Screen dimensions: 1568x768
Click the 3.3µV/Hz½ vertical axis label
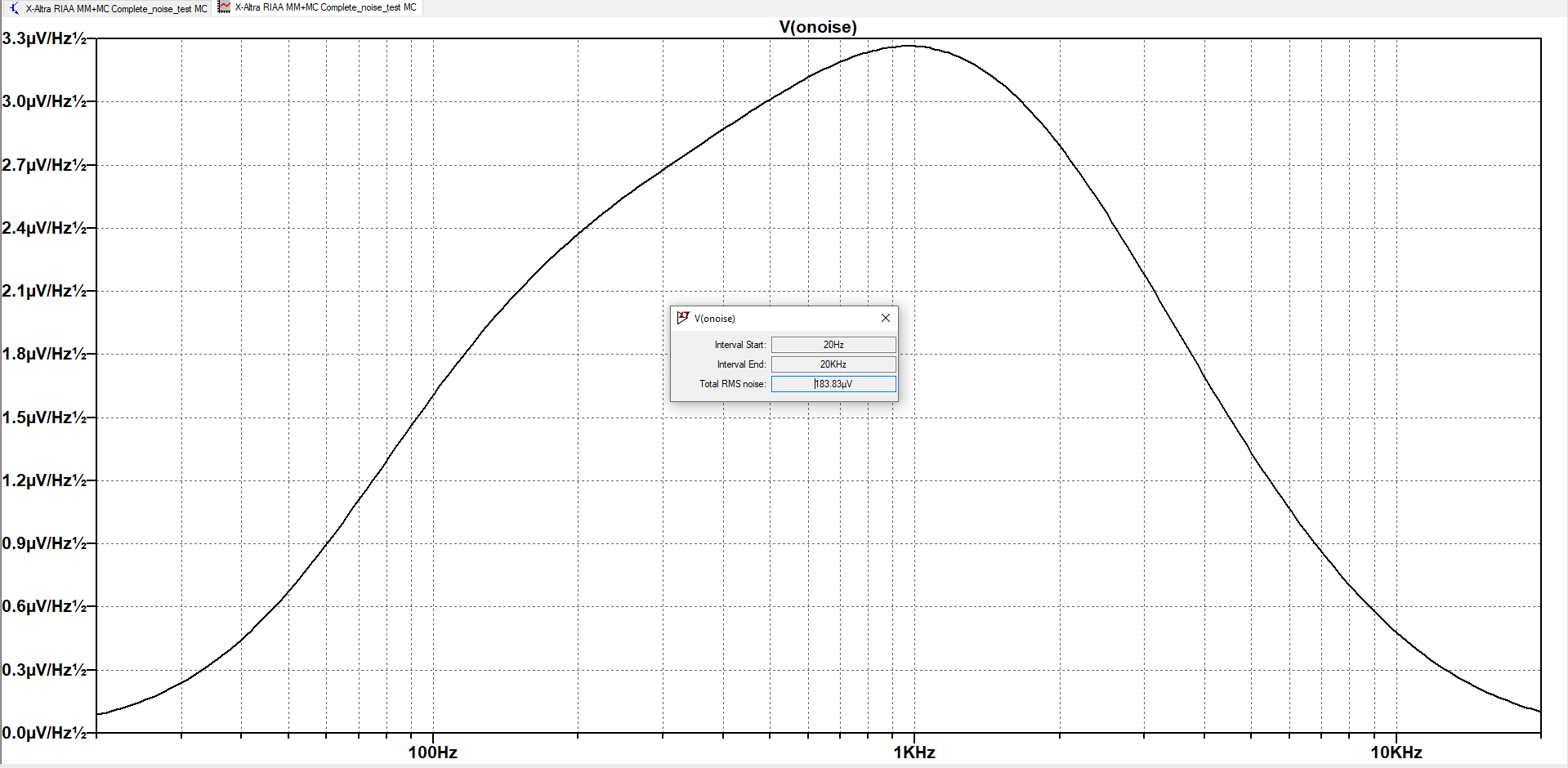(44, 38)
